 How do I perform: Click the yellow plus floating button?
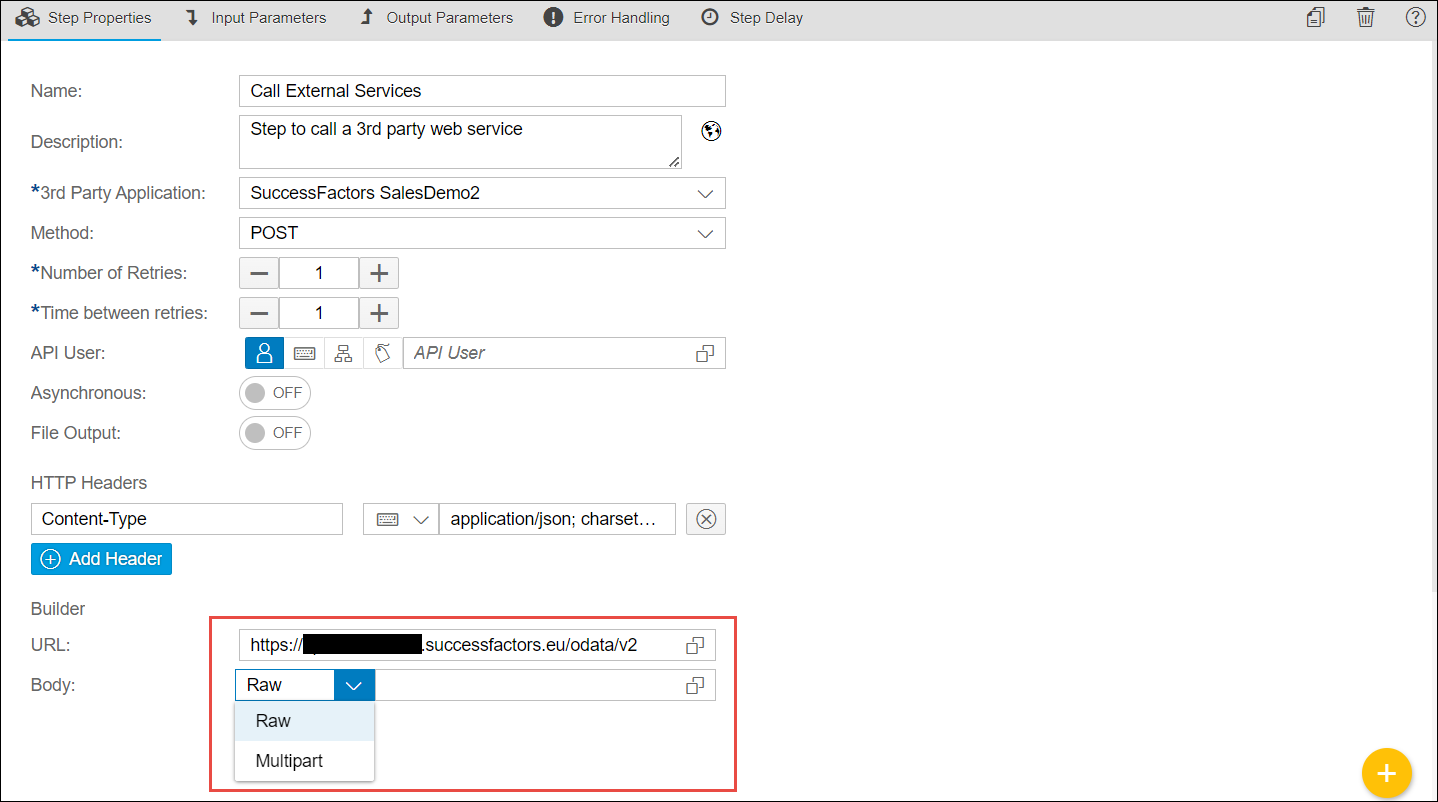pyautogui.click(x=1386, y=773)
